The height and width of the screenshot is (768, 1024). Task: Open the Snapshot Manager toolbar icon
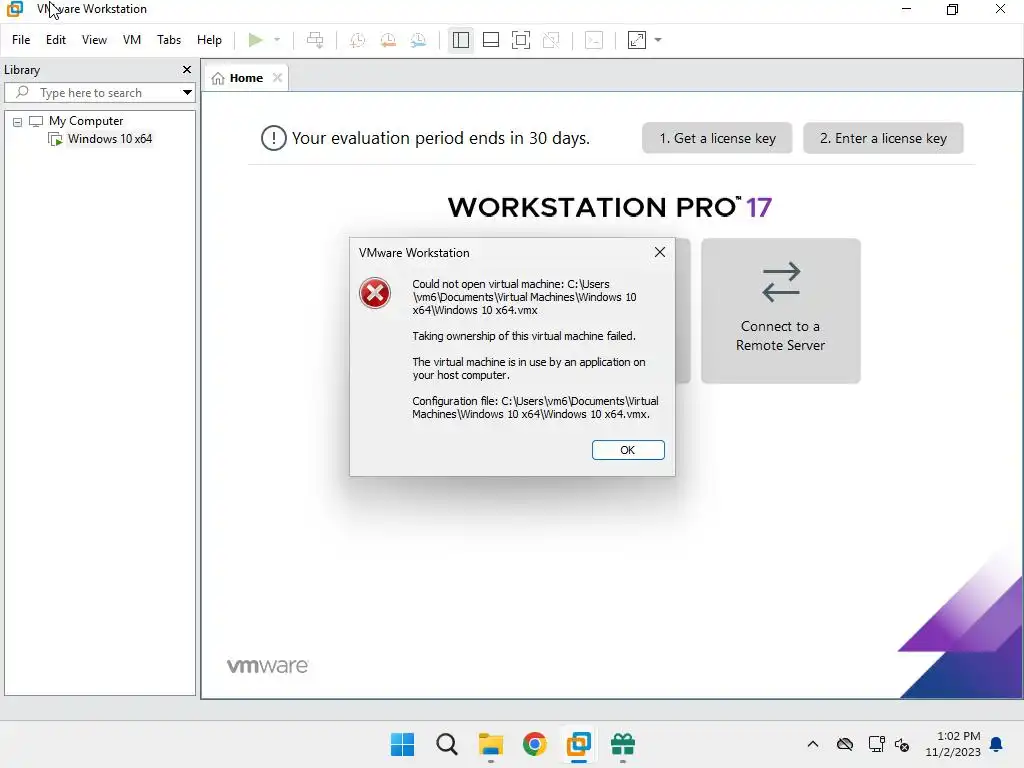(x=419, y=40)
